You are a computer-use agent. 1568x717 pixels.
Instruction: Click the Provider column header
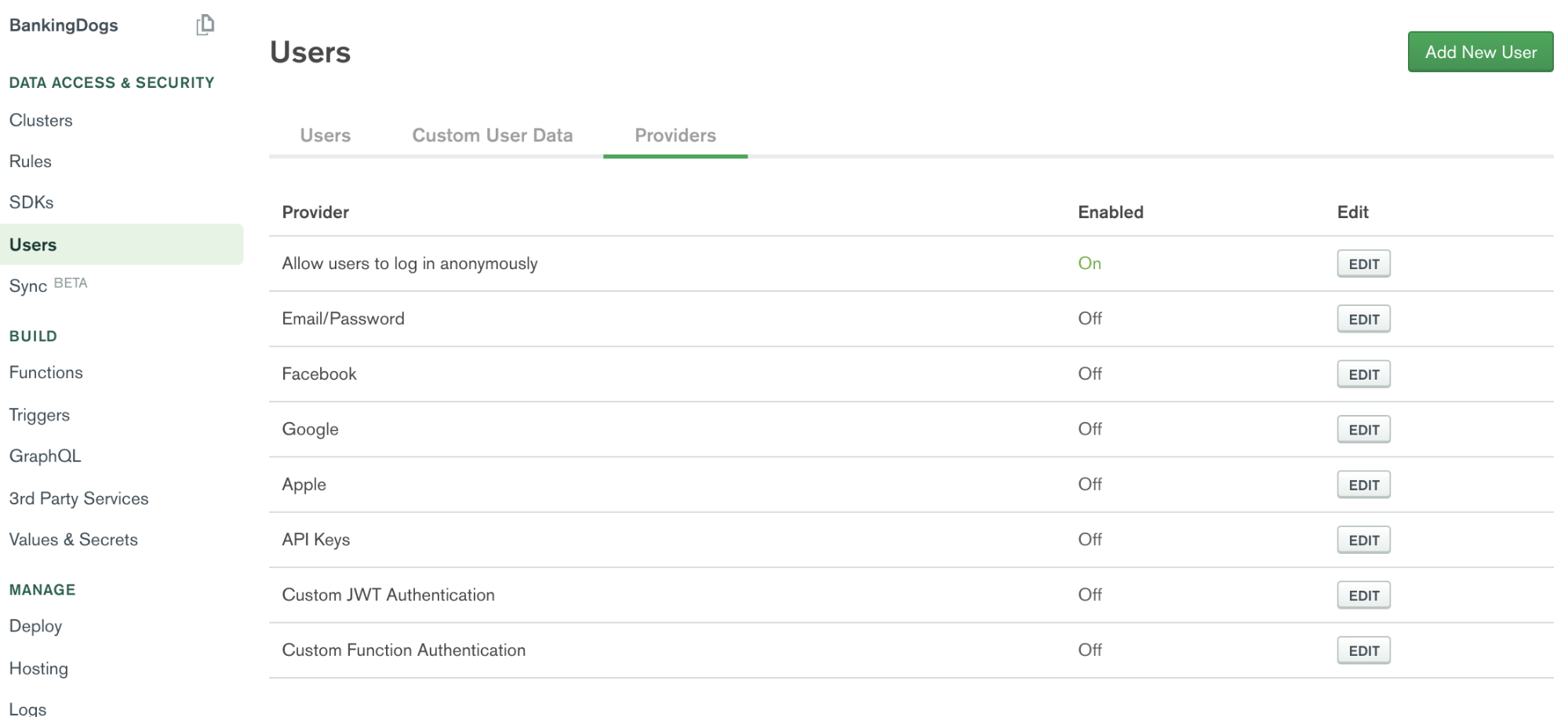pyautogui.click(x=315, y=212)
